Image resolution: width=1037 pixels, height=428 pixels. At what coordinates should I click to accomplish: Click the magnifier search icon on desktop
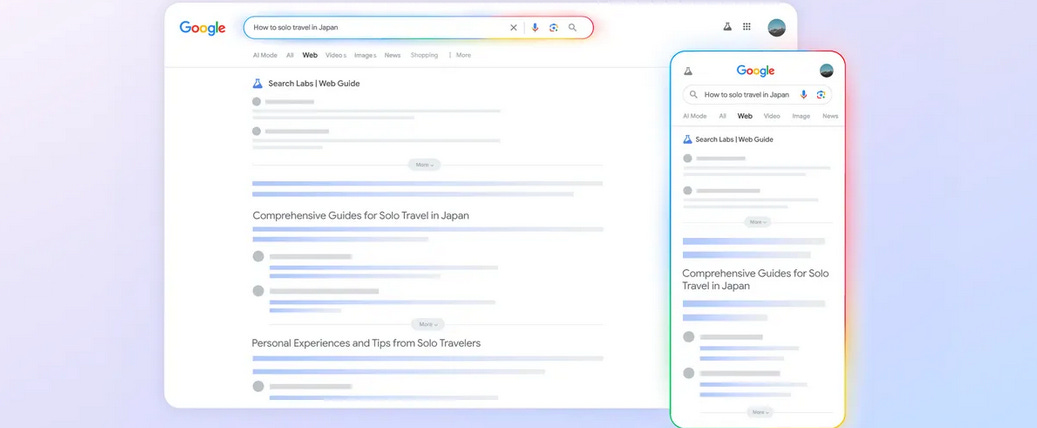click(x=573, y=28)
